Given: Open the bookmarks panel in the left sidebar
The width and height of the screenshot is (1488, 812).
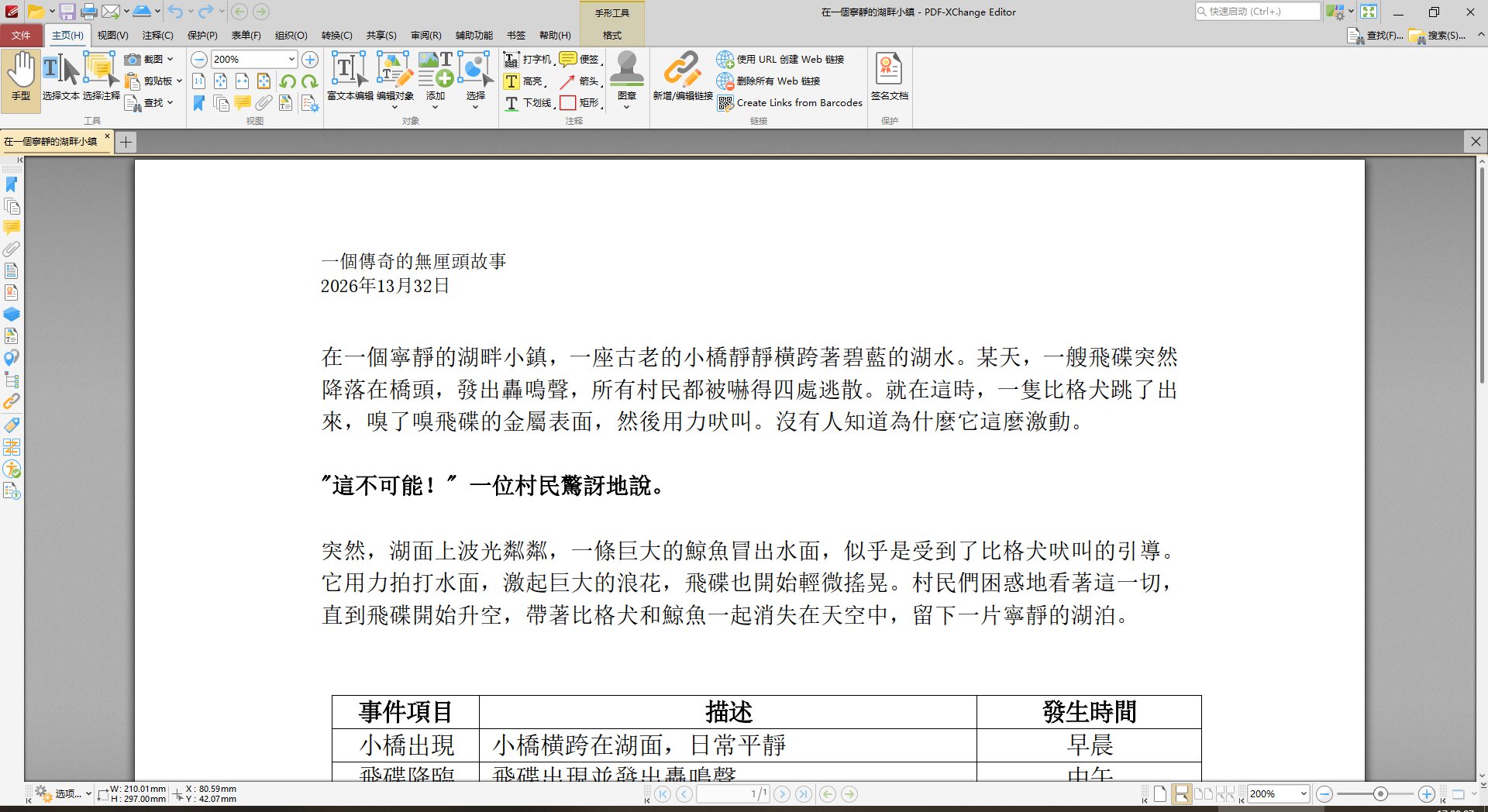Looking at the screenshot, I should (11, 185).
